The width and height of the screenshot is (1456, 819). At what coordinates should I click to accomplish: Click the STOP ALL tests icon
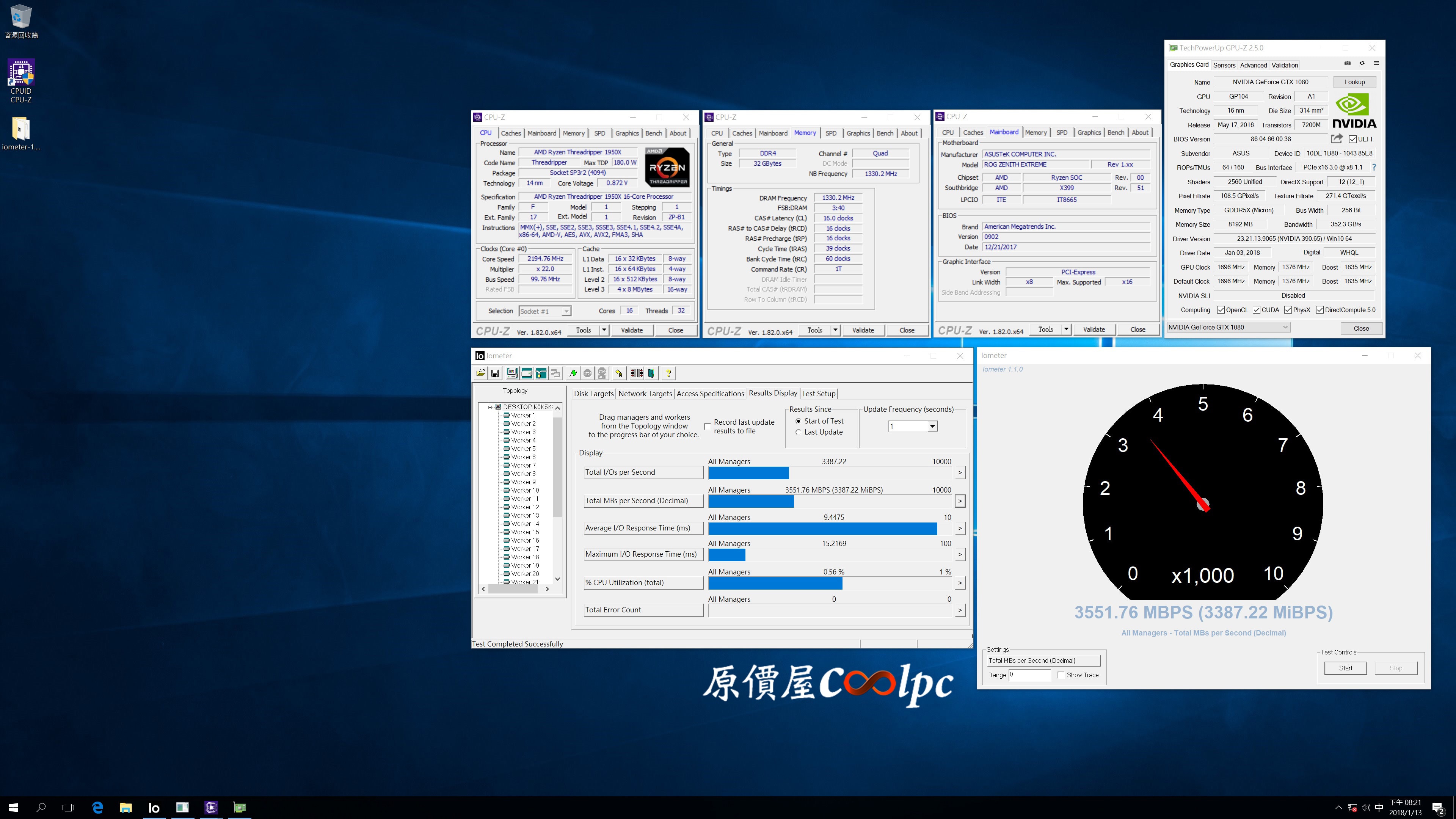tap(602, 373)
